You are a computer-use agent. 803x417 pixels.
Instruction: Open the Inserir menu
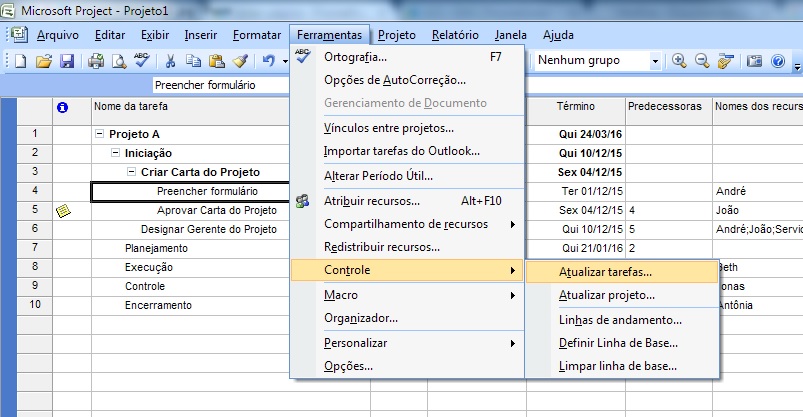click(201, 35)
